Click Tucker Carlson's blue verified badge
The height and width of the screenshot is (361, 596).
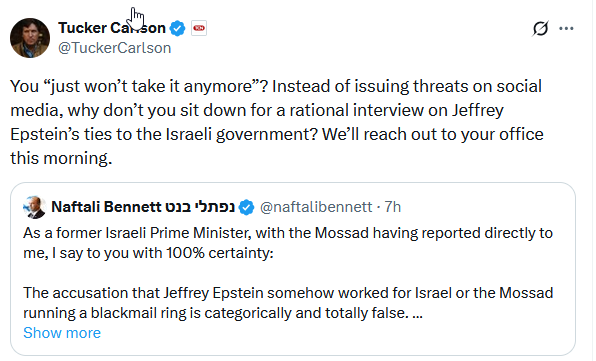pos(177,28)
